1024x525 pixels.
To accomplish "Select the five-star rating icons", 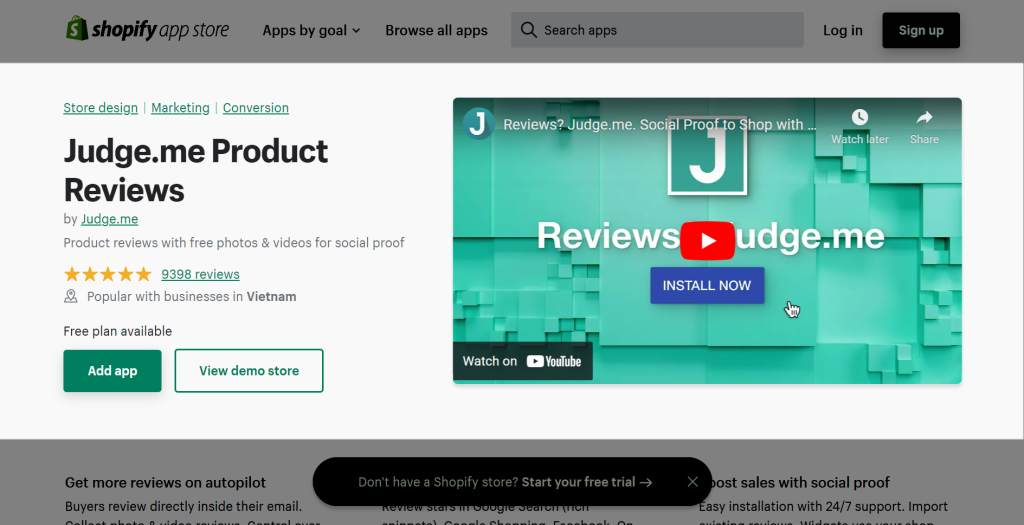I will (x=108, y=274).
